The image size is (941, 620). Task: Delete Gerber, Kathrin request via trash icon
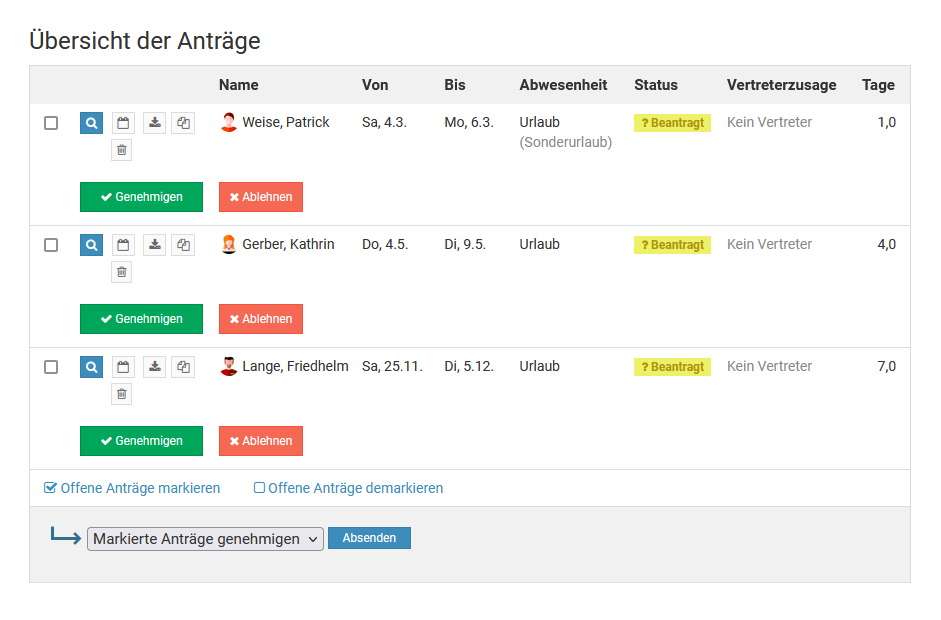tap(122, 272)
